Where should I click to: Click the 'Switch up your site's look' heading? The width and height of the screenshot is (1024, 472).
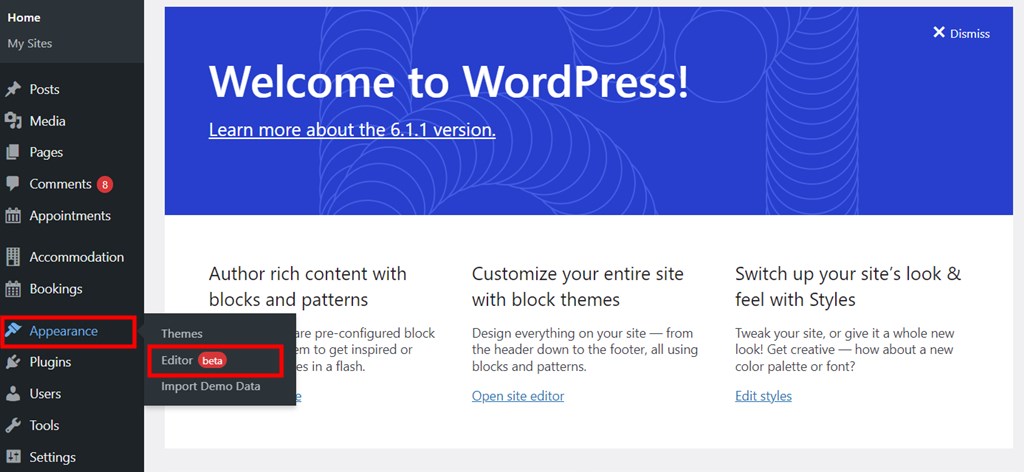(x=848, y=287)
